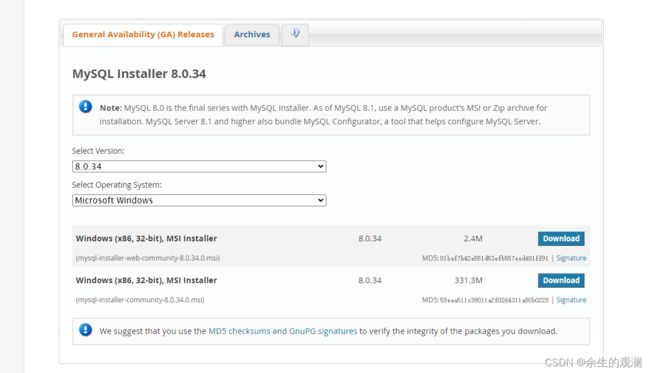Click the 331.3M file size value
The height and width of the screenshot is (373, 650).
468,281
